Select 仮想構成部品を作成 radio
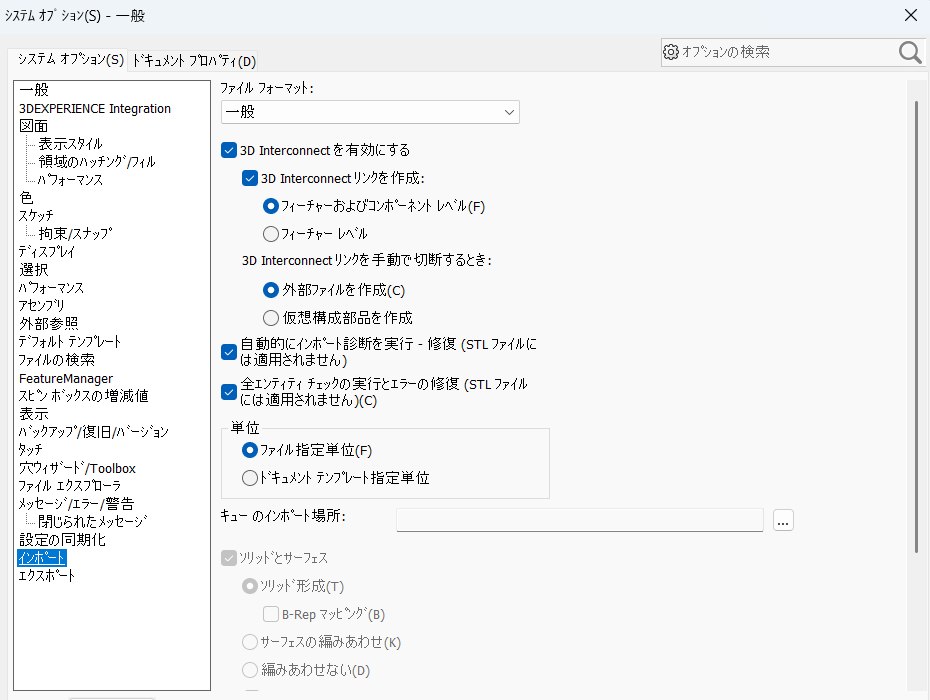 point(270,318)
